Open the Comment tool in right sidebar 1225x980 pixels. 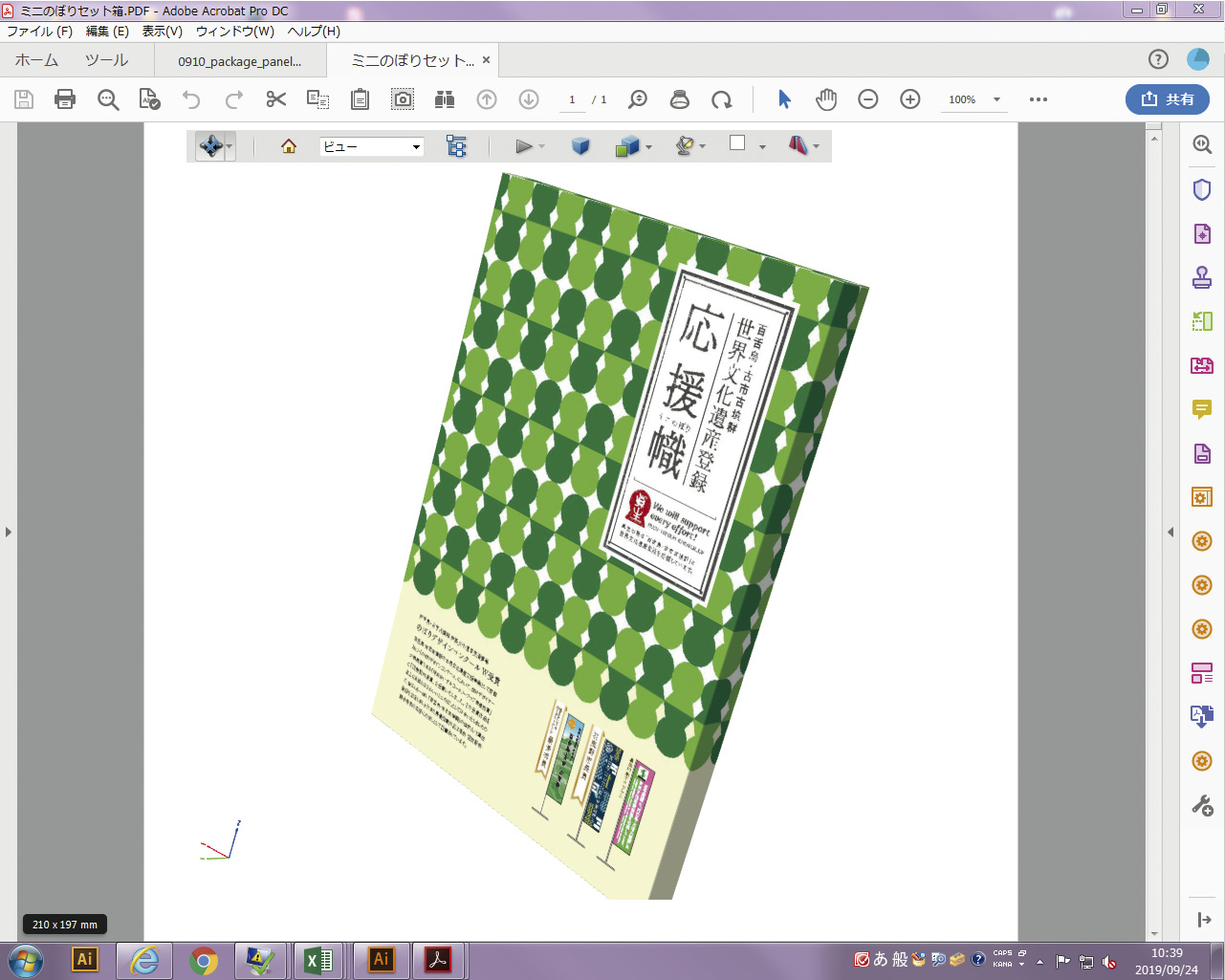tap(1202, 409)
